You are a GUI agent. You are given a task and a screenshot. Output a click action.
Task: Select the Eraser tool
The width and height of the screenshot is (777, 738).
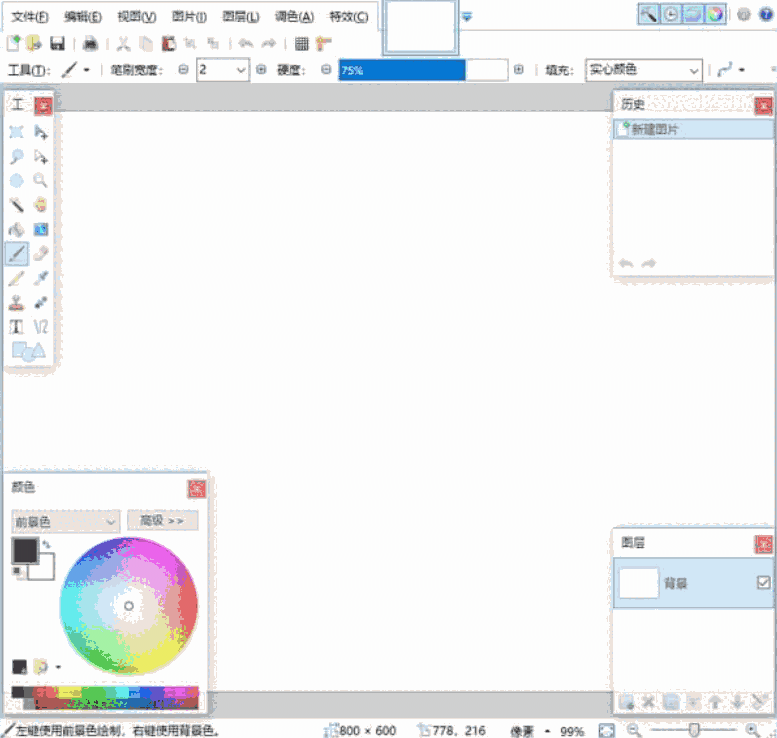41,254
